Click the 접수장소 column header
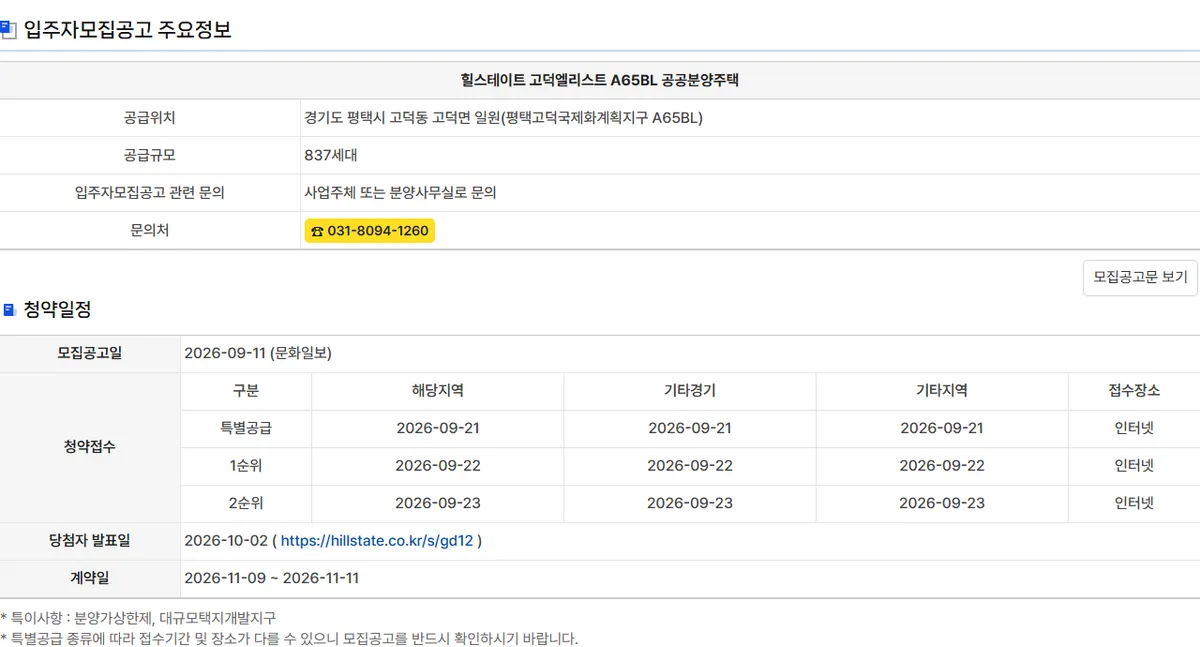1200x647 pixels. (1134, 391)
